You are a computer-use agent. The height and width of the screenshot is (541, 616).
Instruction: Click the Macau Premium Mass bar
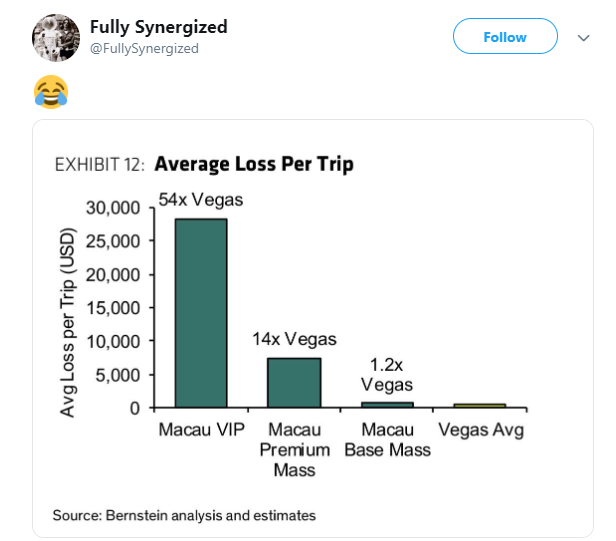point(294,383)
